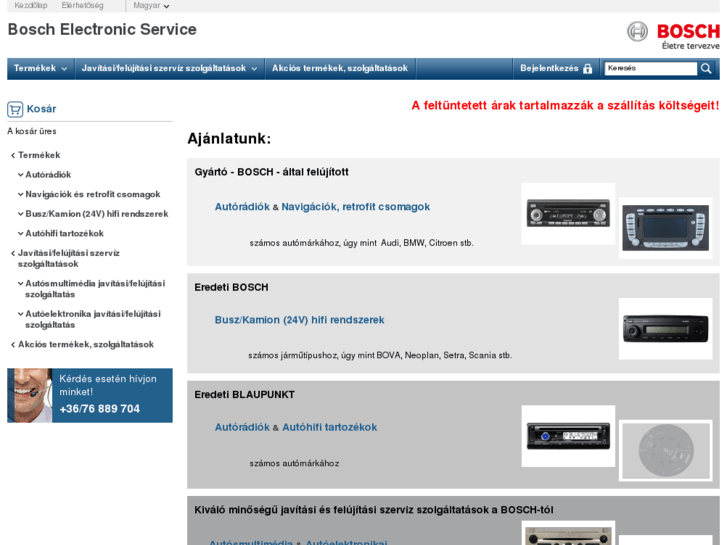Open the Termékek navigation menu
This screenshot has width=727, height=545.
(41, 69)
